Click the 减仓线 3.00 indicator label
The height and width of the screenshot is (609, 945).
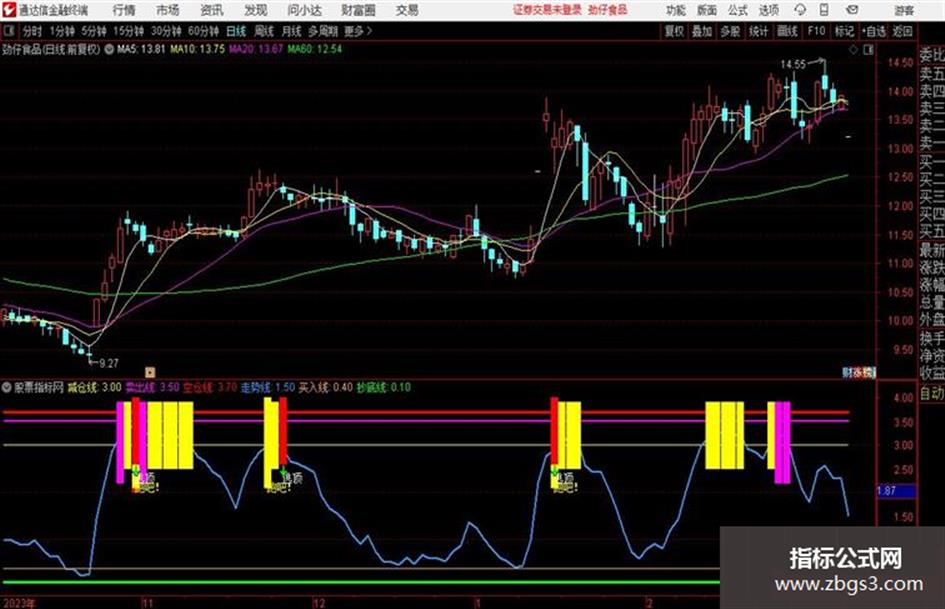coord(95,387)
